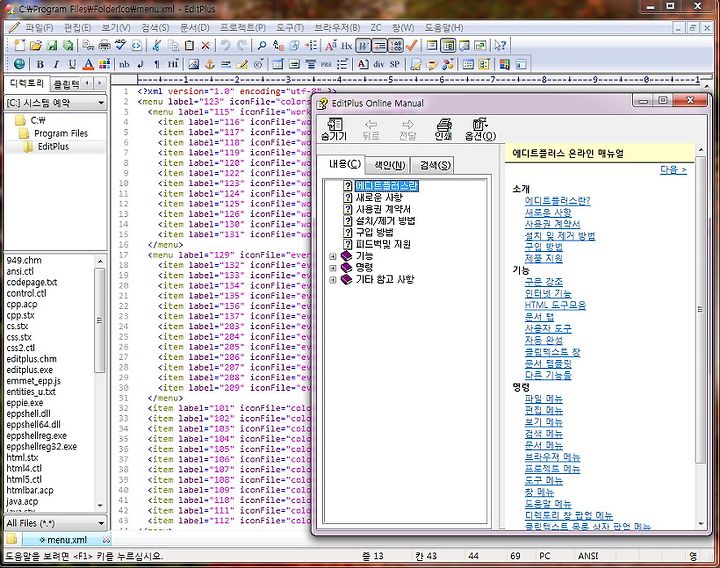Open the 에디트플러스란? link

click(x=557, y=201)
